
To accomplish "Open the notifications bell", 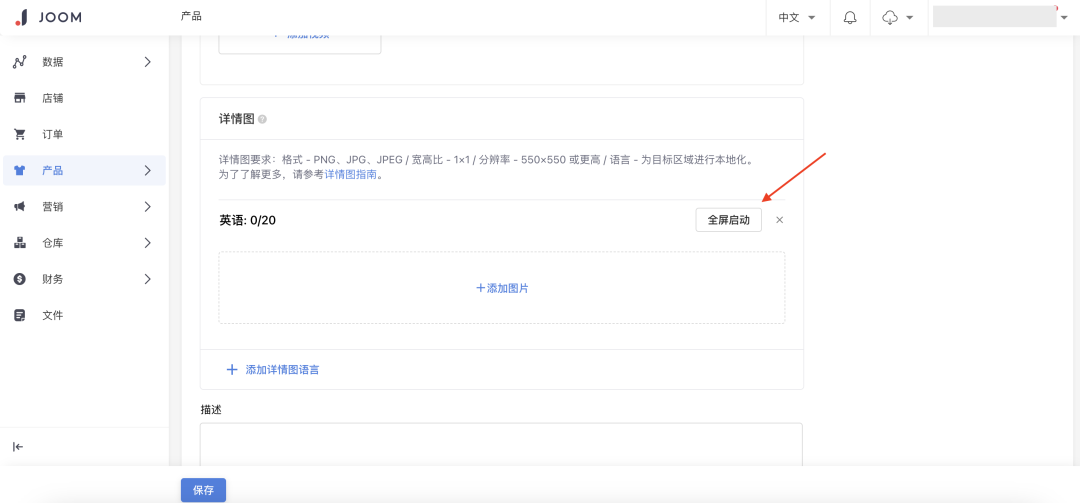I will 850,17.
